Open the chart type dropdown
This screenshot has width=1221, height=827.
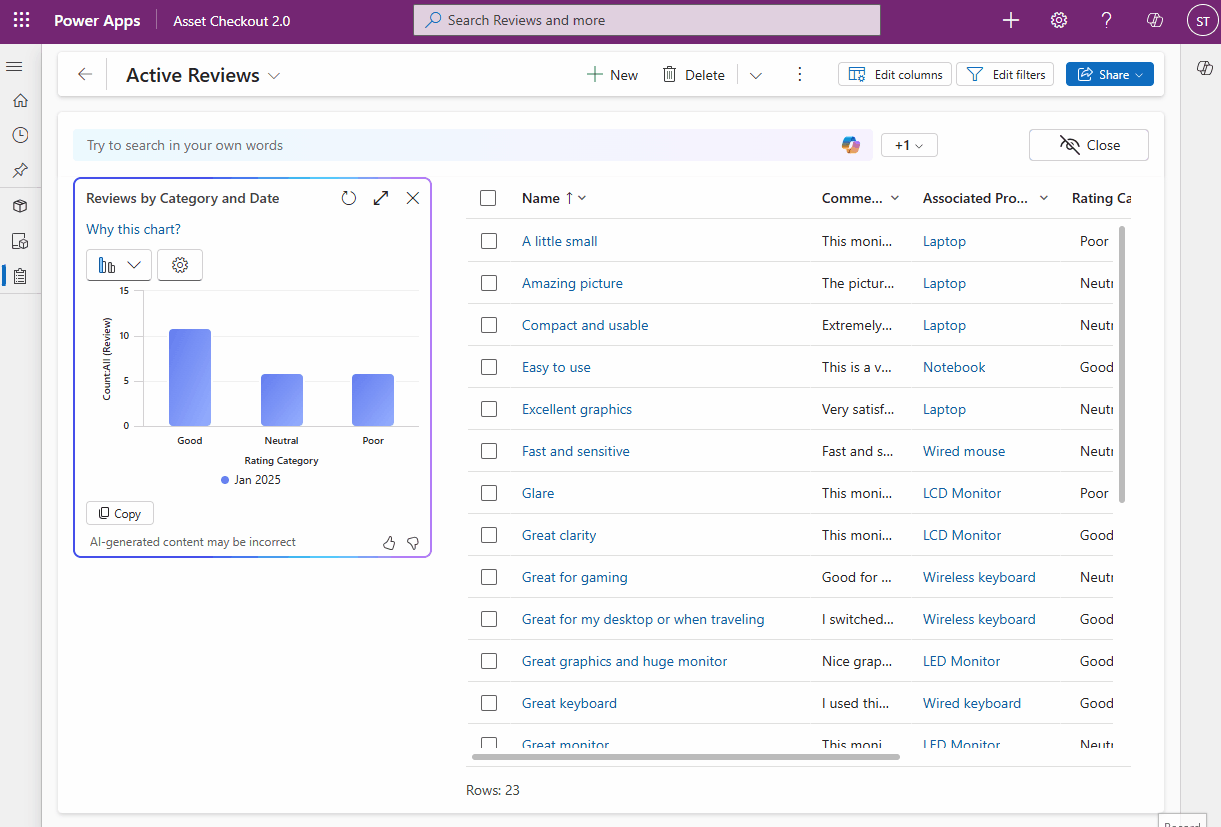pyautogui.click(x=118, y=265)
